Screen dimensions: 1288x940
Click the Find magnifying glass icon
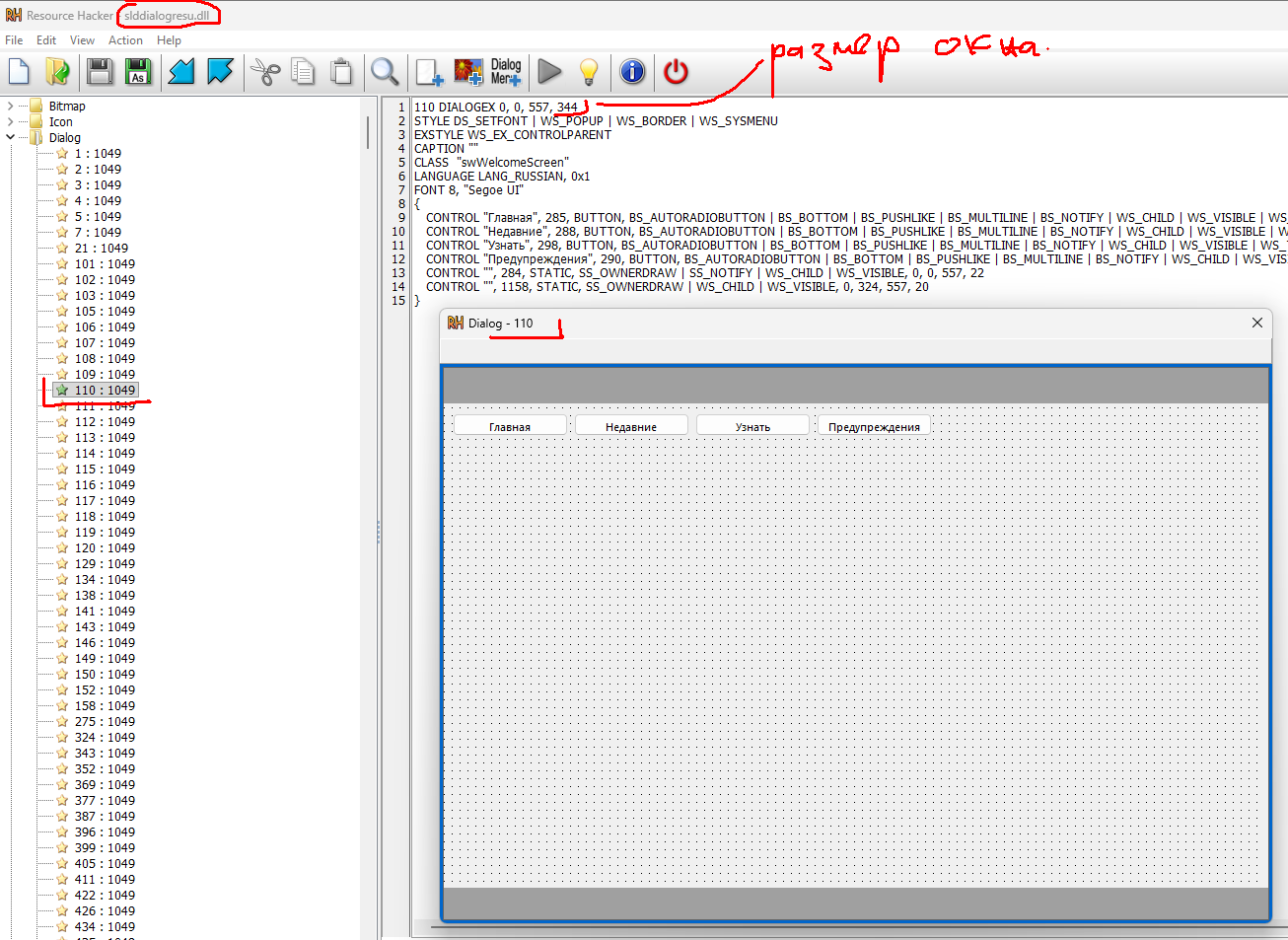[385, 72]
